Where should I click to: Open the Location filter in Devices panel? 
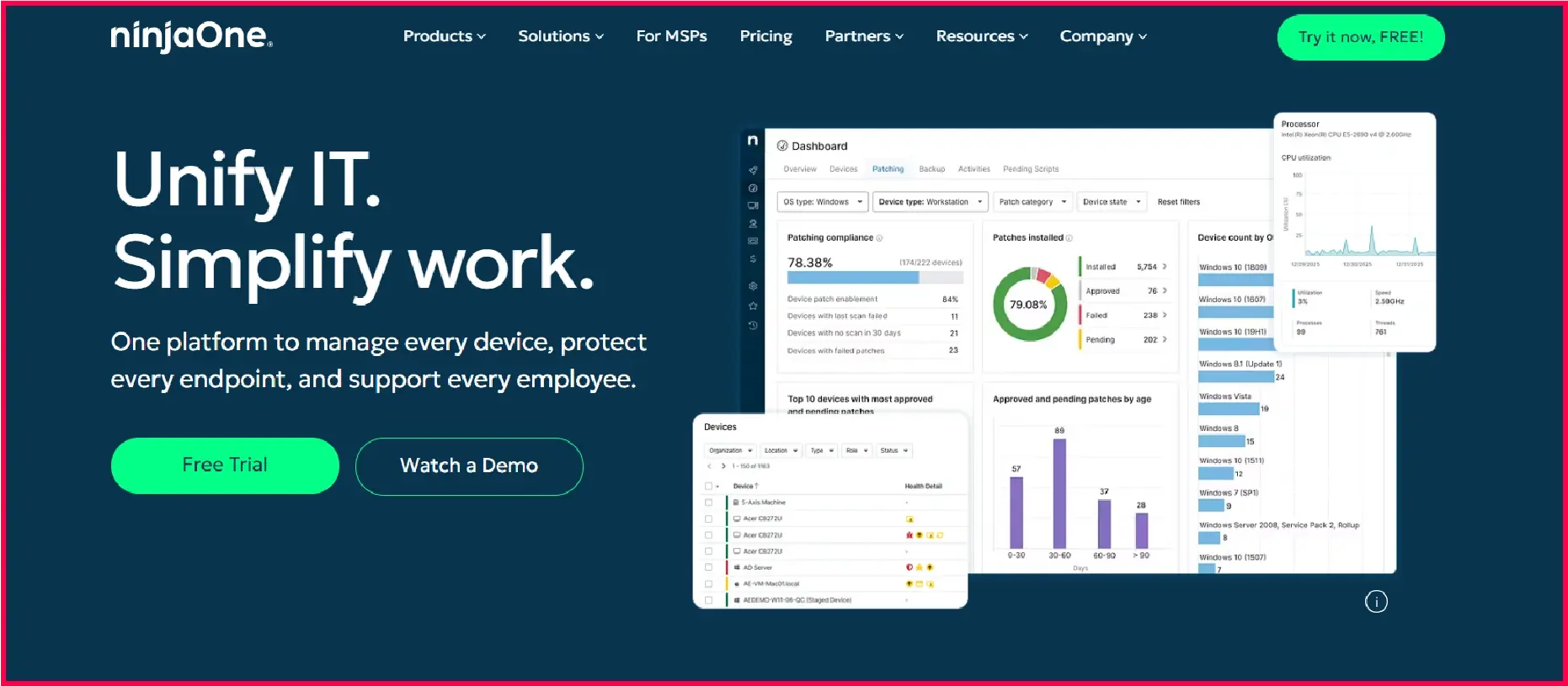[x=781, y=450]
